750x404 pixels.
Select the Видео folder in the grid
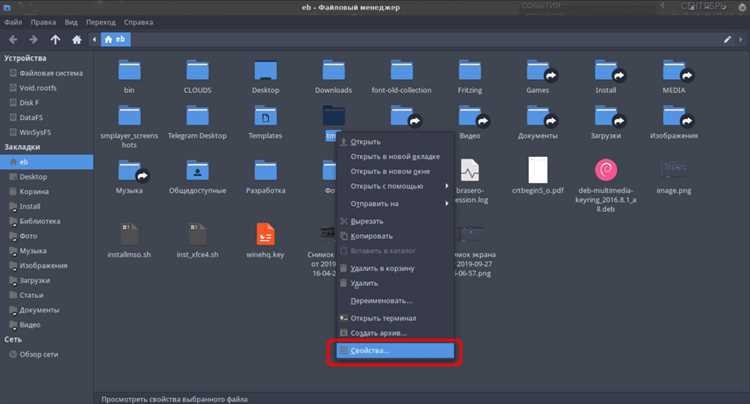pyautogui.click(x=471, y=122)
